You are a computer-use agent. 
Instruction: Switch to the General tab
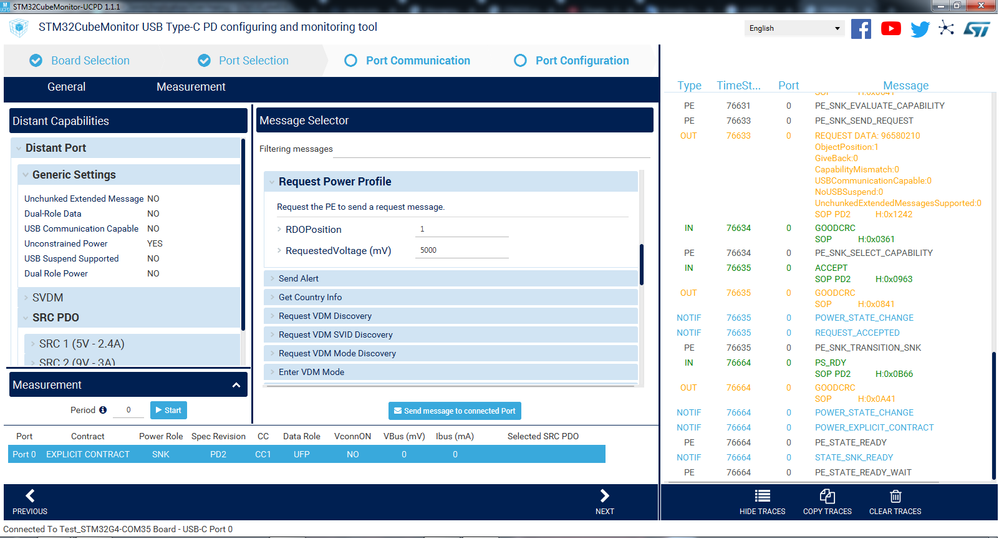tap(66, 87)
